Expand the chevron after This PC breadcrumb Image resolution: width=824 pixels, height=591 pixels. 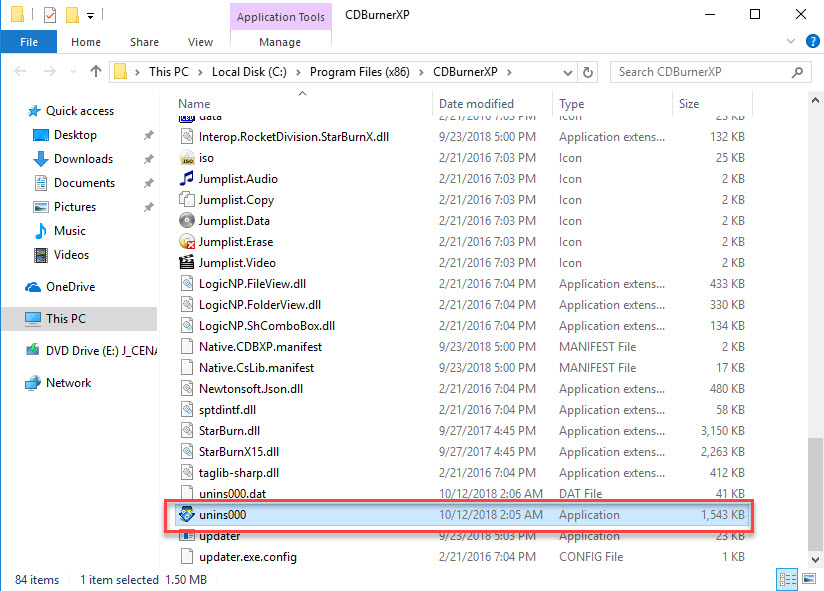click(200, 72)
